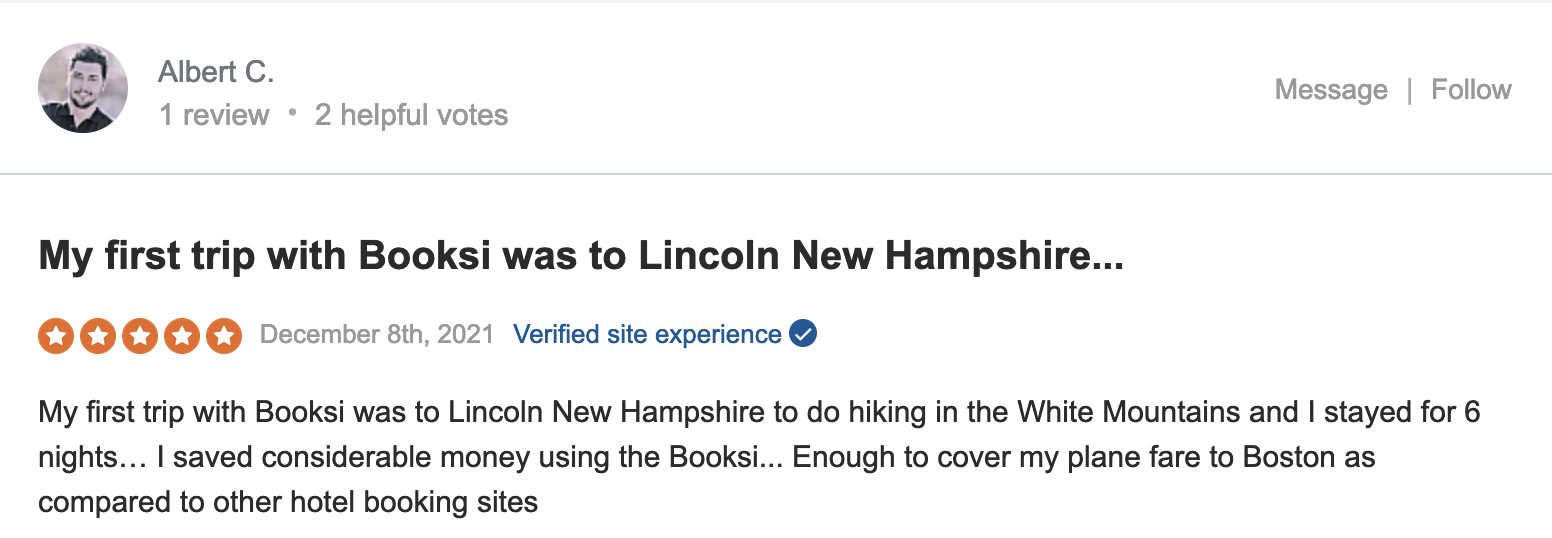Message the reviewer Albert C.

point(1331,90)
